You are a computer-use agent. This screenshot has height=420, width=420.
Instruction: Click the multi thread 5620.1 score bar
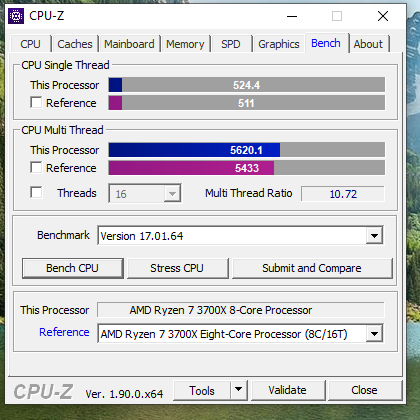click(246, 150)
